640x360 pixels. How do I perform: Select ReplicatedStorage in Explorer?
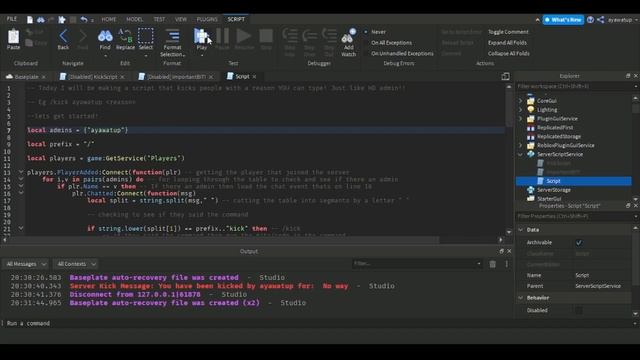click(559, 137)
